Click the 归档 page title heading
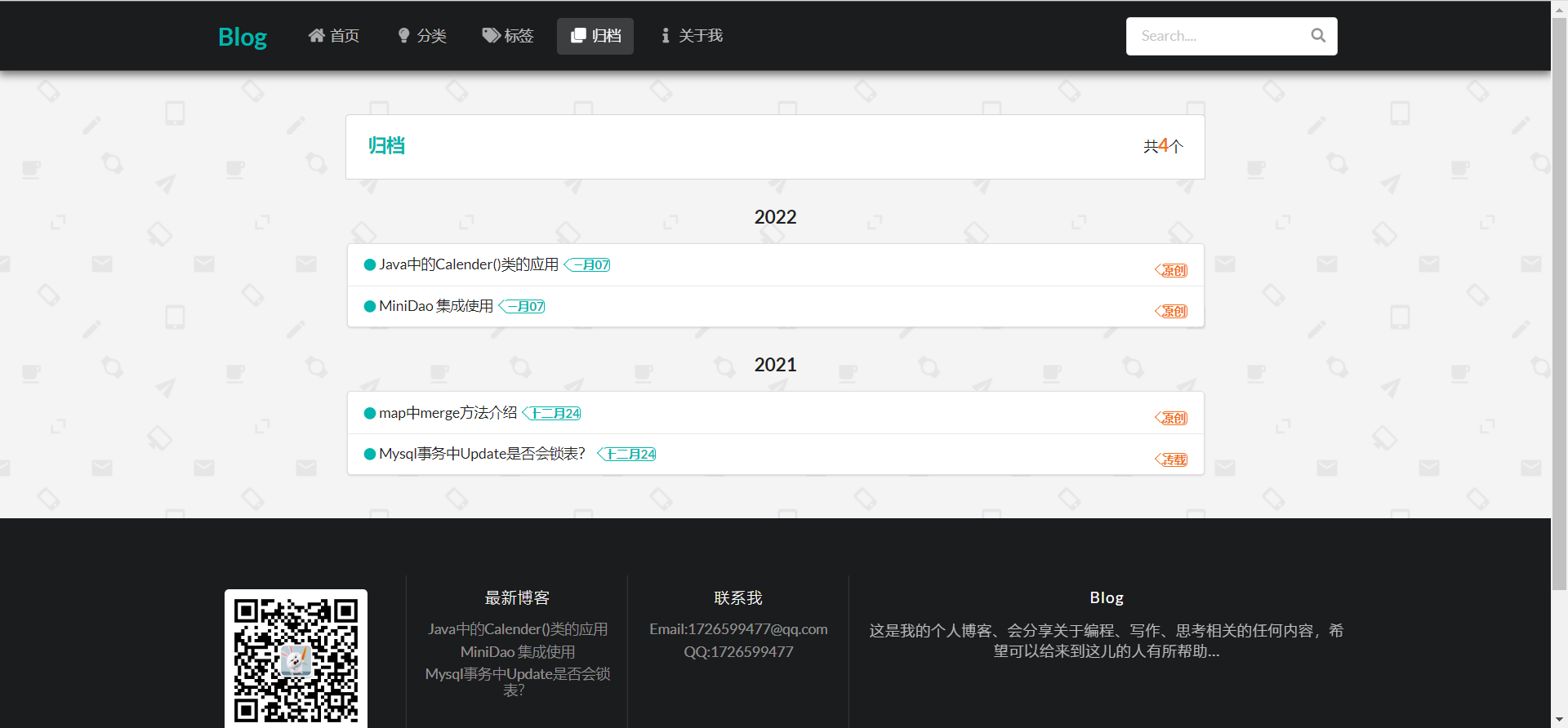 click(386, 146)
